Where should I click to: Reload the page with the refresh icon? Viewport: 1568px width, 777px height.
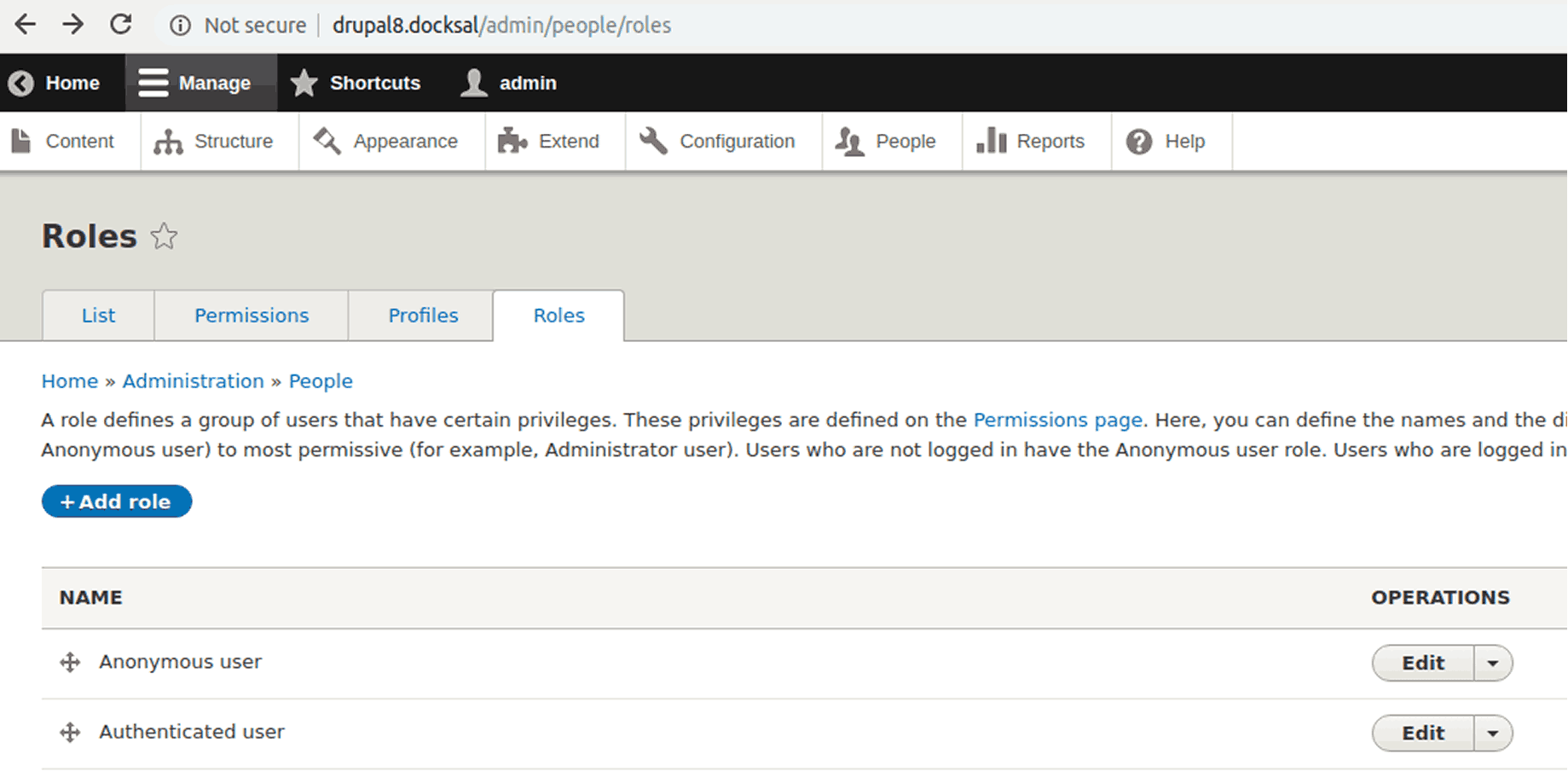pyautogui.click(x=120, y=25)
